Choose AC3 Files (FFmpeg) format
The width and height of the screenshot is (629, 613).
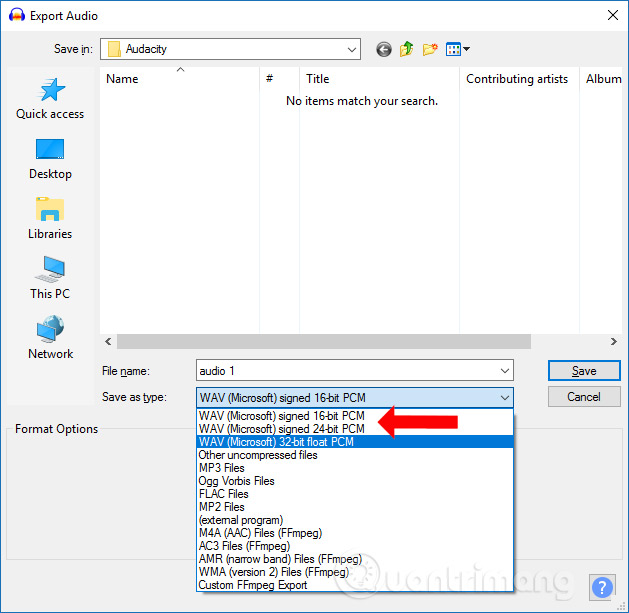click(355, 546)
